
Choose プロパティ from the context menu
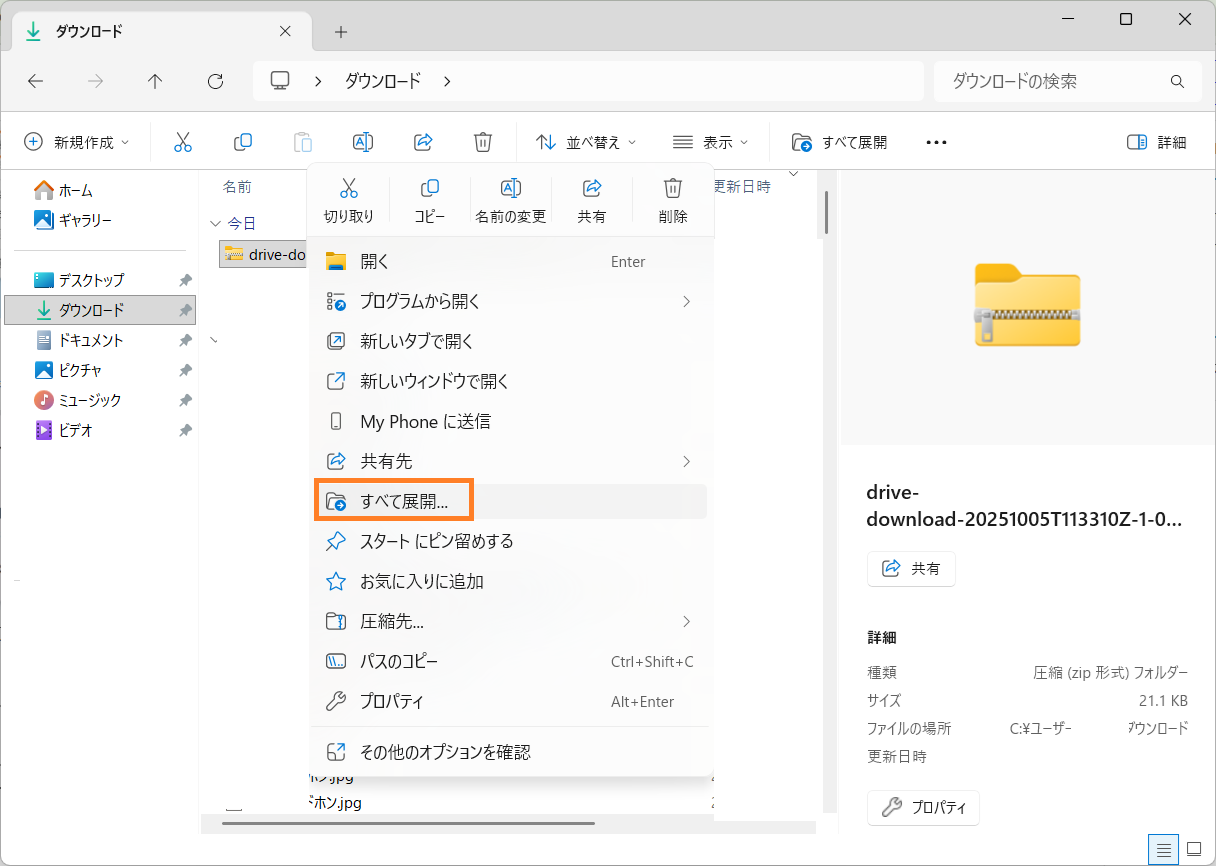pos(392,702)
